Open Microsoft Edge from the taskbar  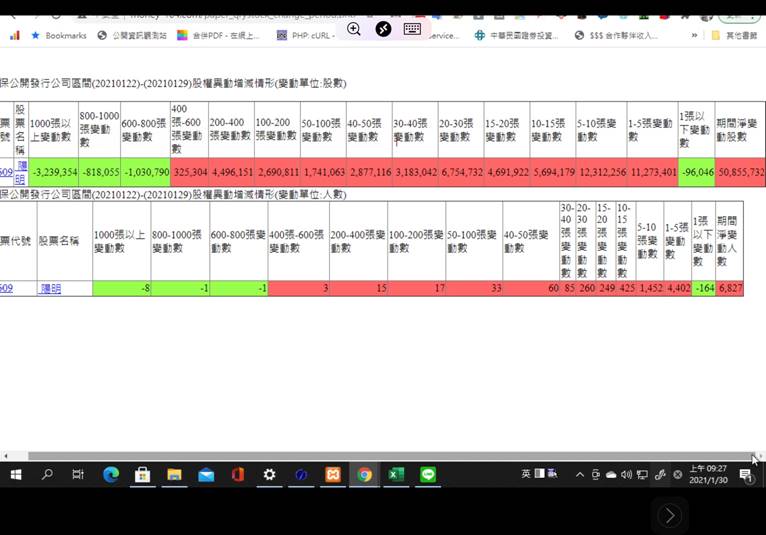coord(111,475)
